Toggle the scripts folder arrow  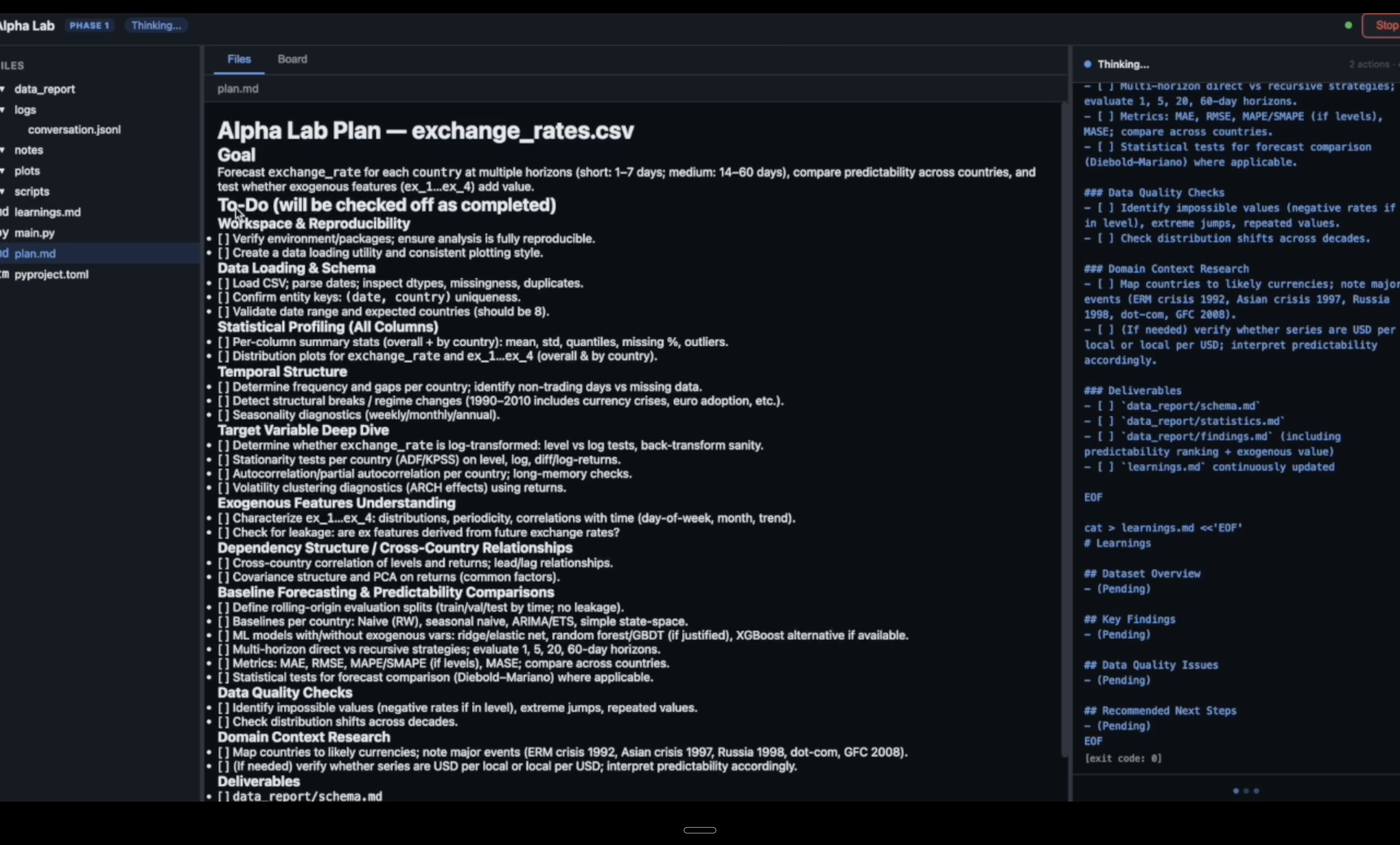point(3,192)
